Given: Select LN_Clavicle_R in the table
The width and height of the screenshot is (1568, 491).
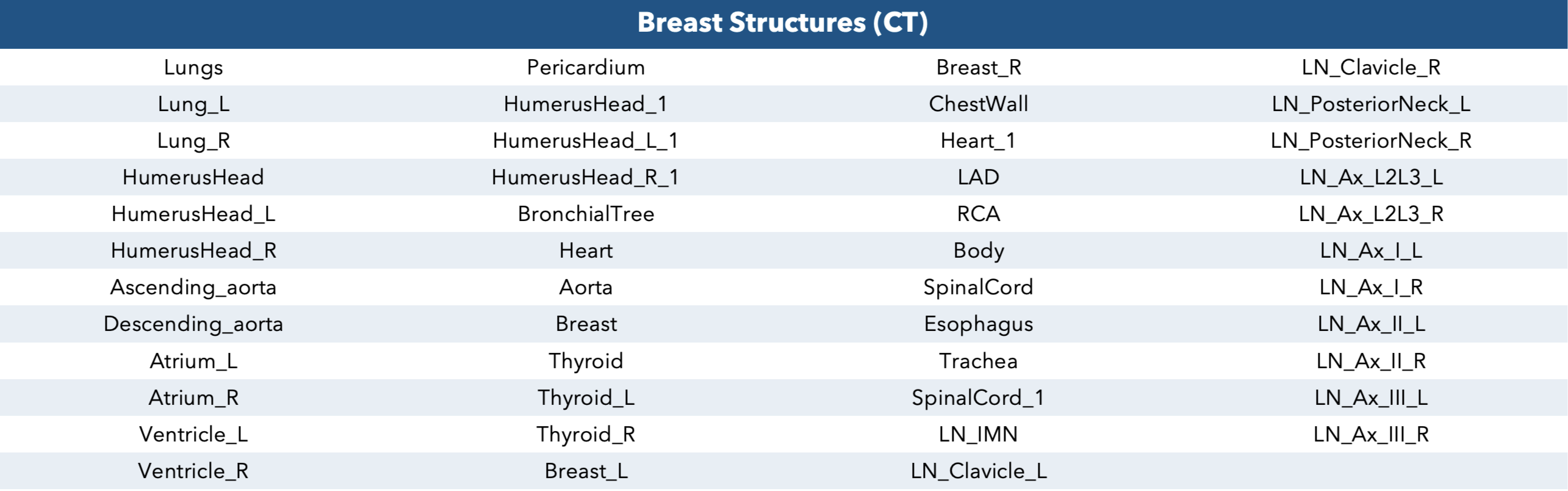Looking at the screenshot, I should (1371, 68).
